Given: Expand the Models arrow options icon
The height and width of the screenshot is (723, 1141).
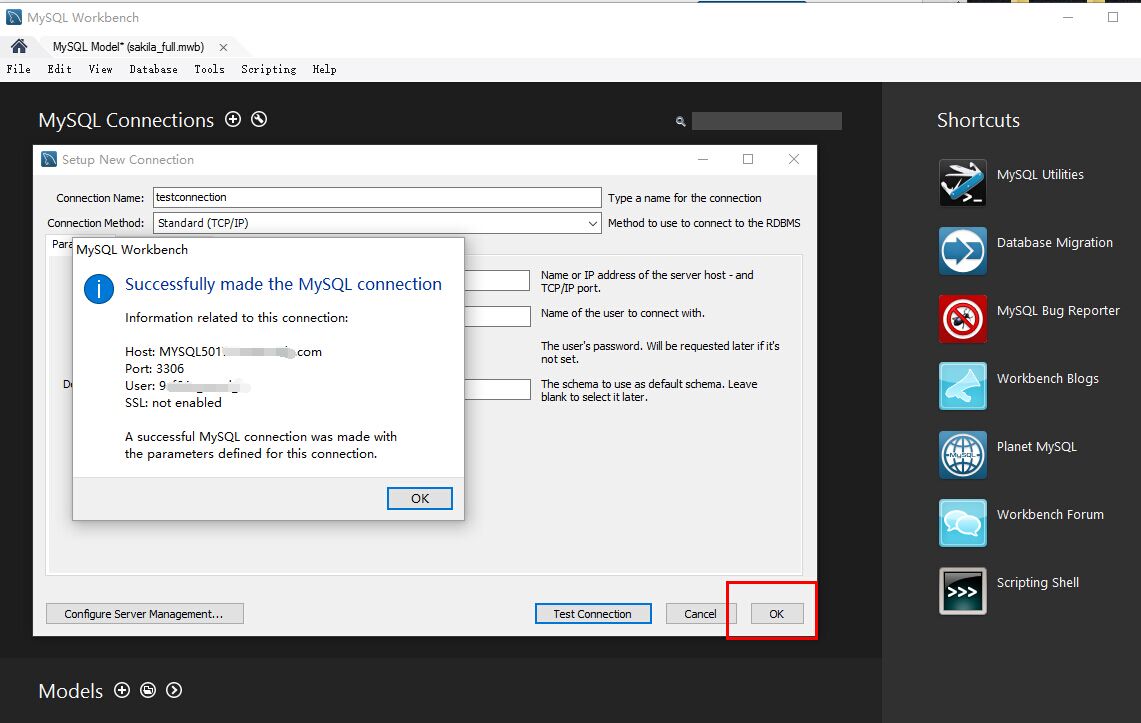Looking at the screenshot, I should pyautogui.click(x=174, y=690).
